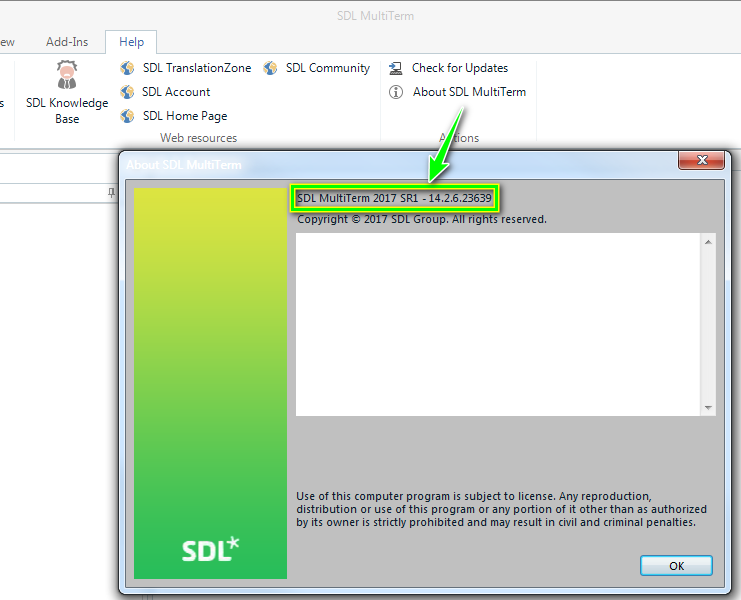This screenshot has height=600, width=741.
Task: Click the scrollbar up arrow in text box
Action: (708, 242)
